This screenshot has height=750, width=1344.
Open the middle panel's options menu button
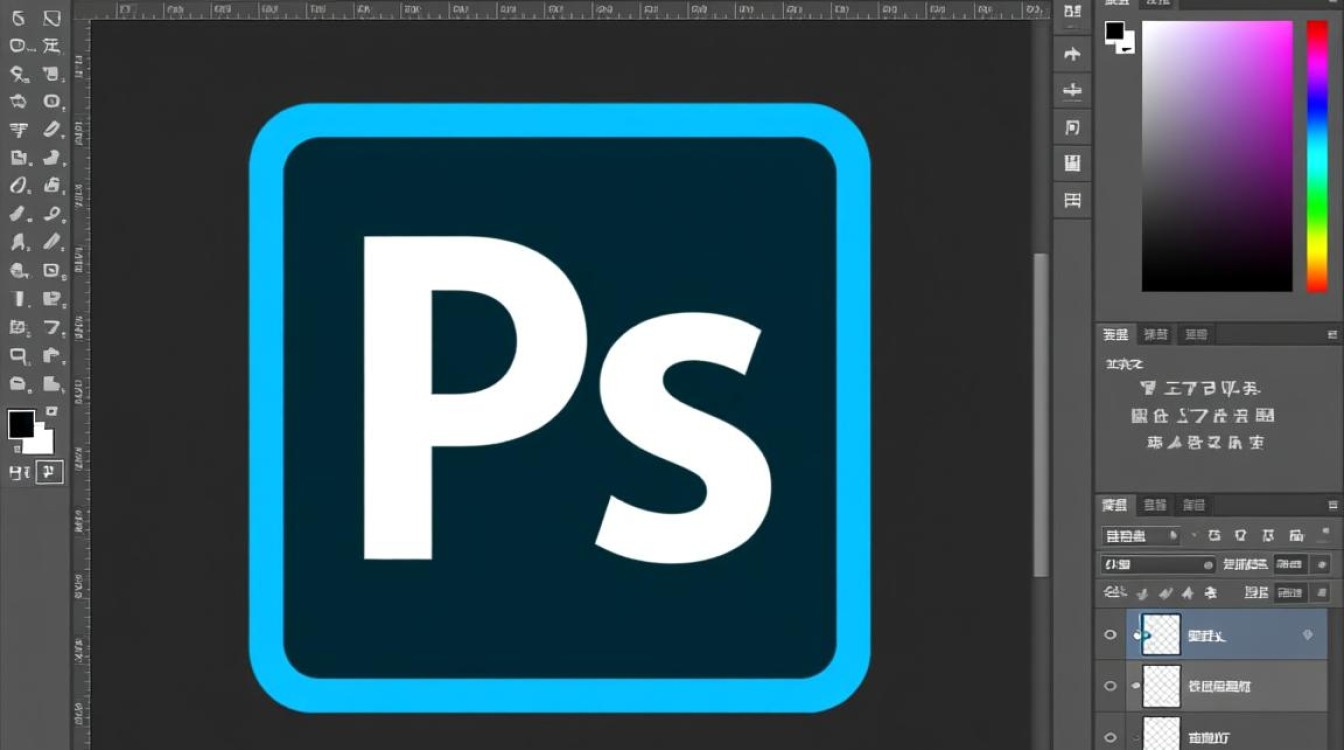point(1332,334)
